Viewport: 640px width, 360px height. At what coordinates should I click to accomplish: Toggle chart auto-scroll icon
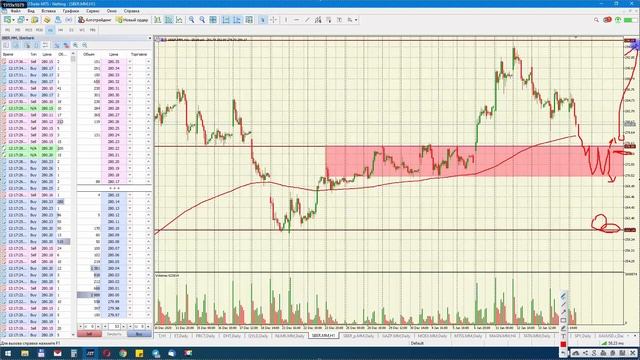pyautogui.click(x=226, y=20)
